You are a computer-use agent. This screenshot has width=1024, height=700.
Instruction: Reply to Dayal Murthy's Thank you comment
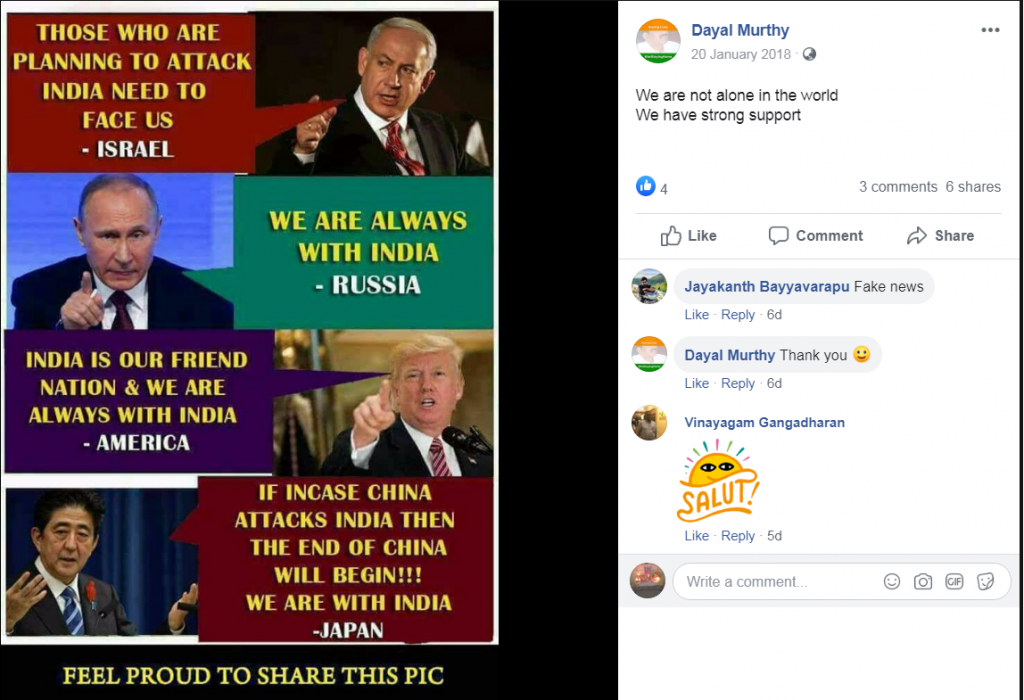[738, 383]
